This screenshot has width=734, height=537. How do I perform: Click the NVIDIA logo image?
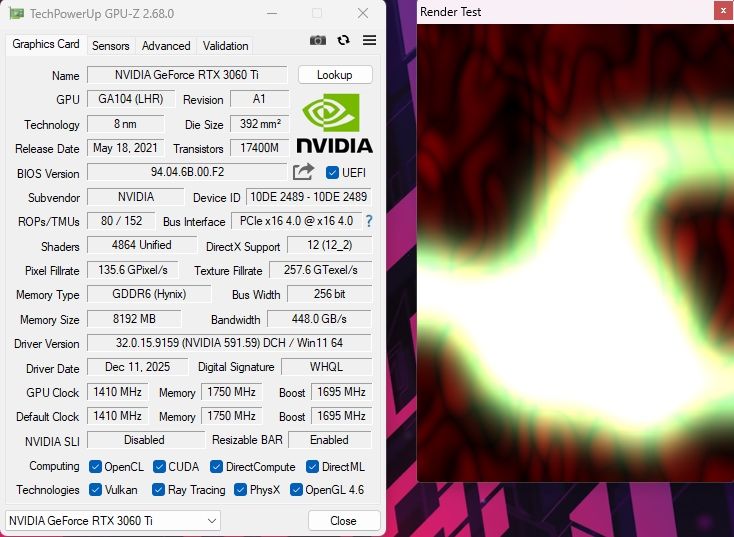coord(334,123)
